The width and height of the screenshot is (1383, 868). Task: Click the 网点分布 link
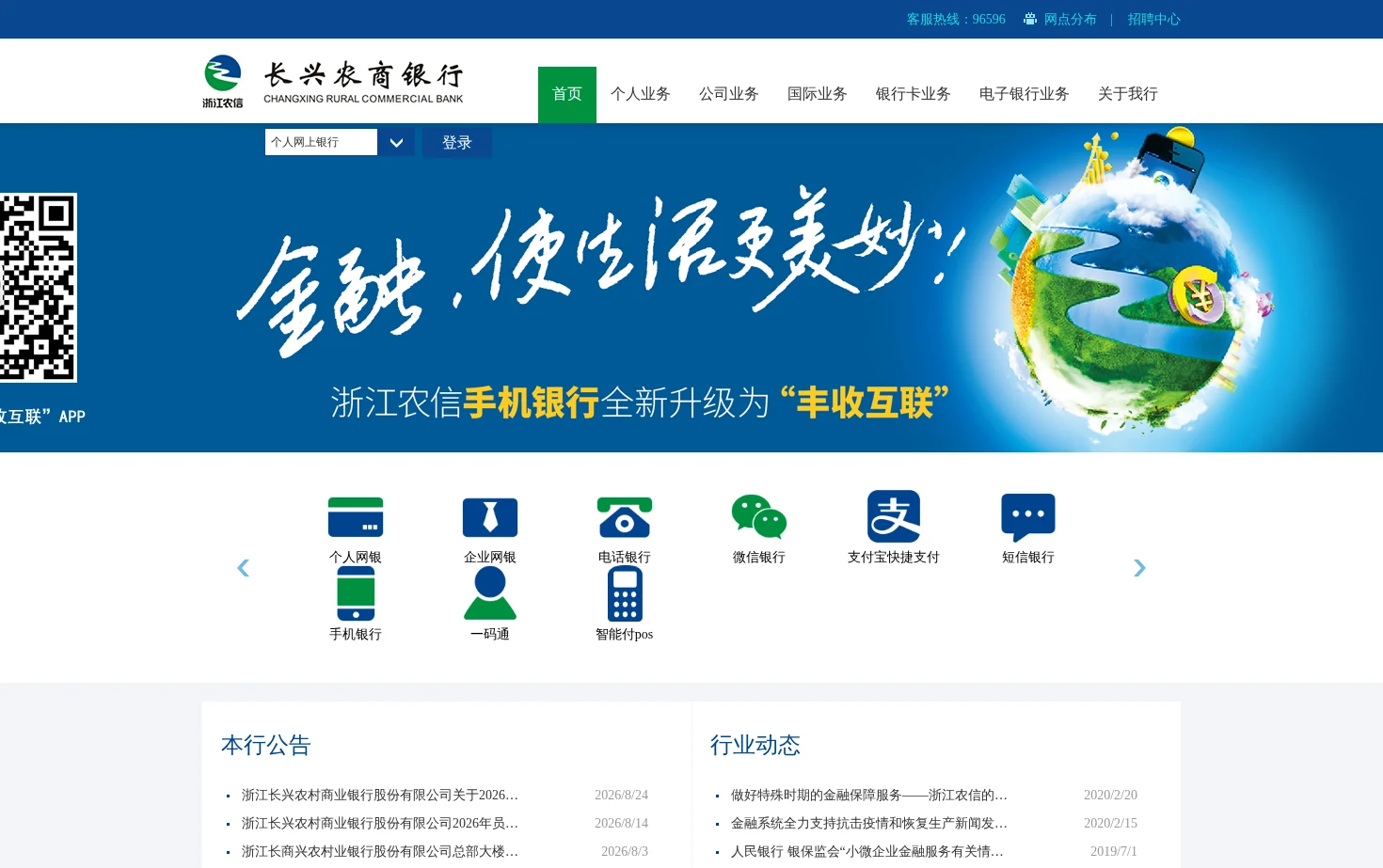(1071, 19)
